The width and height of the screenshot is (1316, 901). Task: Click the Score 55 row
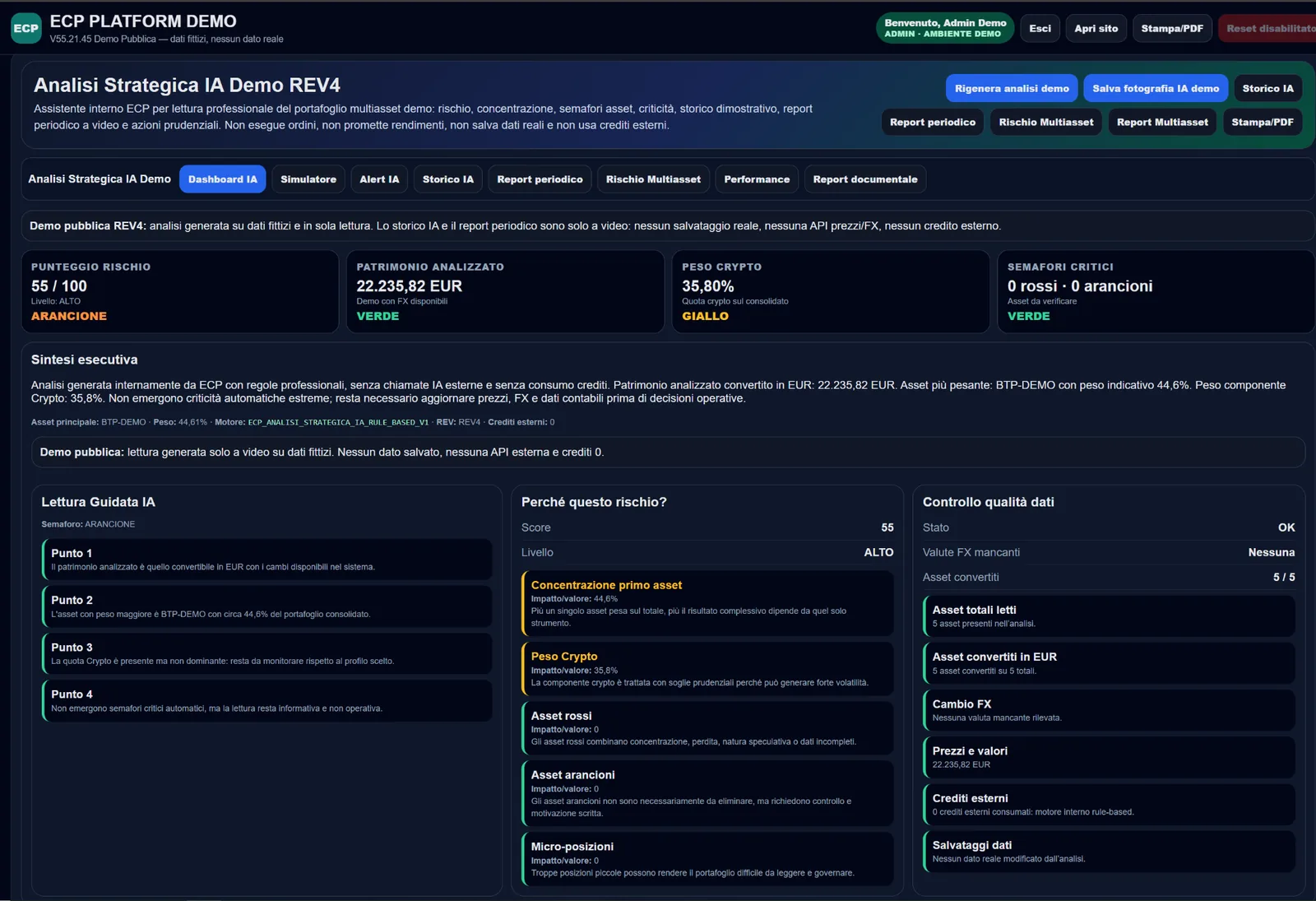coord(707,527)
